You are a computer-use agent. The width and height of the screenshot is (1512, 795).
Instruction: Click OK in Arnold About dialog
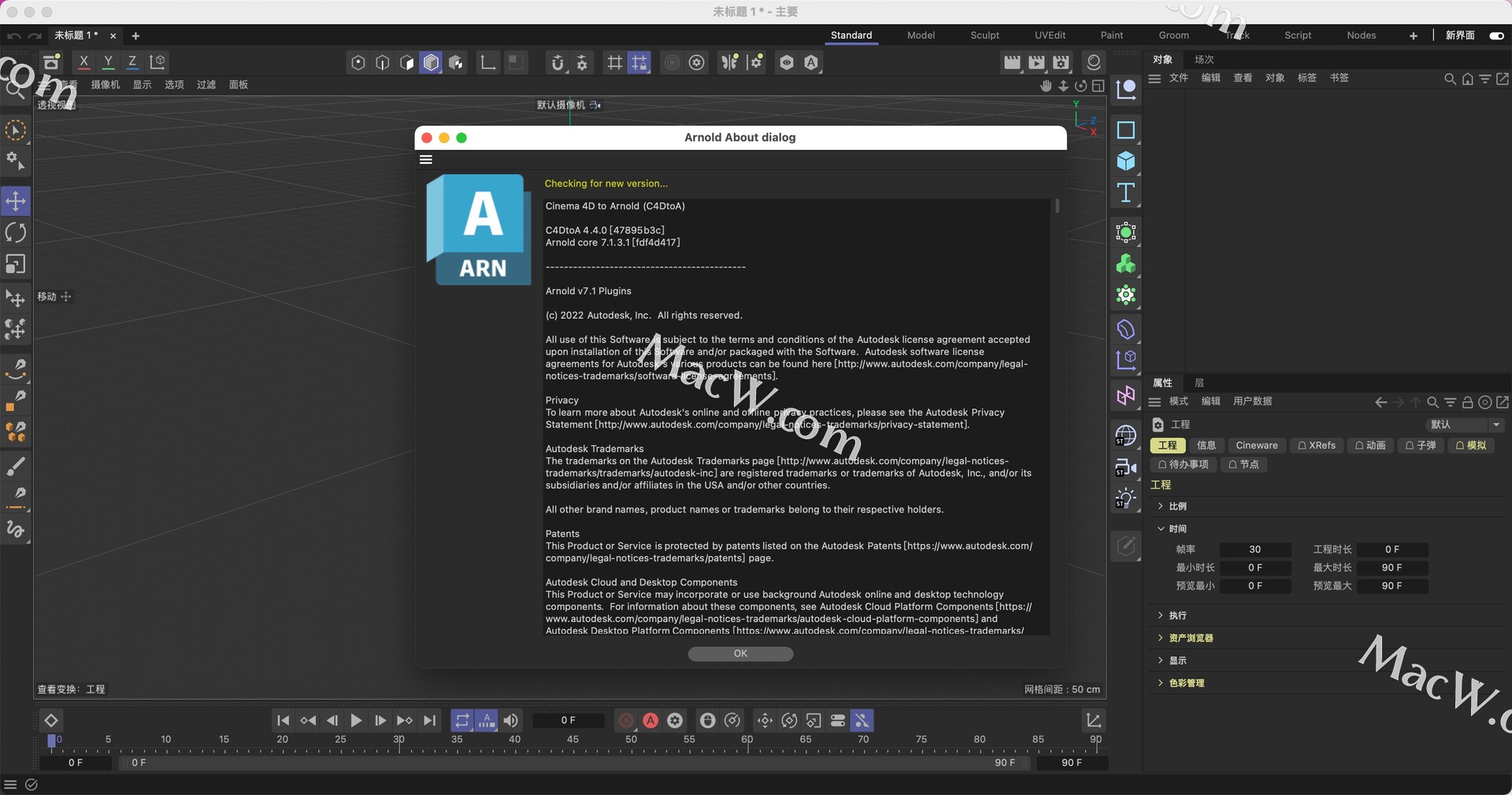click(740, 654)
